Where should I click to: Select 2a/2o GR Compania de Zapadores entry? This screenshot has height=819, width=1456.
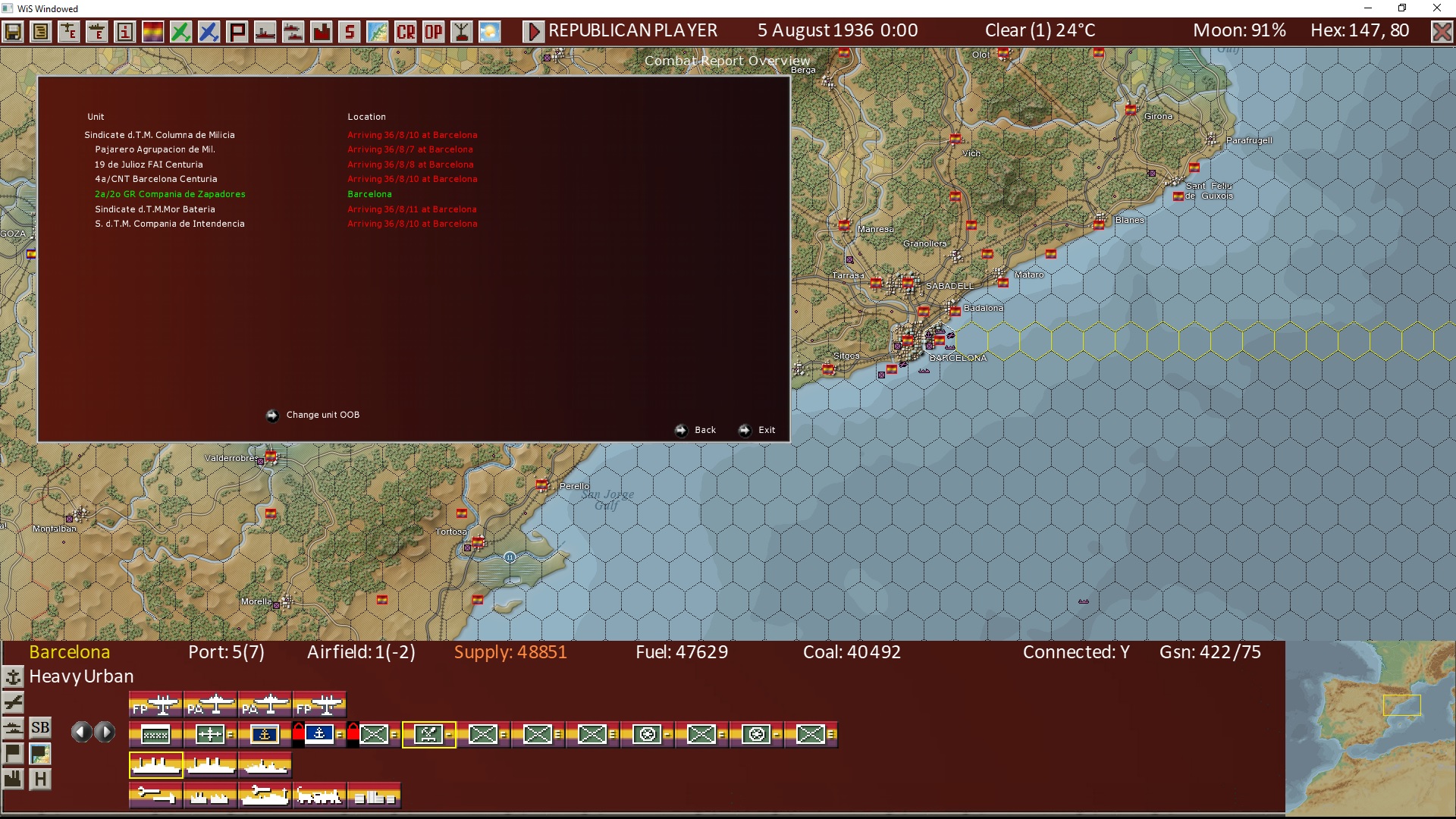point(170,194)
